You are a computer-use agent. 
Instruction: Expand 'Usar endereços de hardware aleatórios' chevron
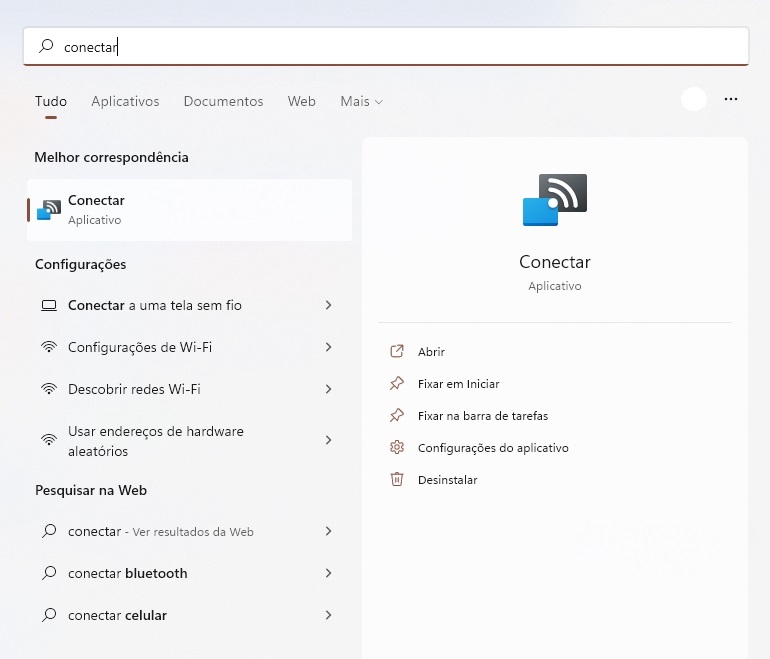point(329,439)
